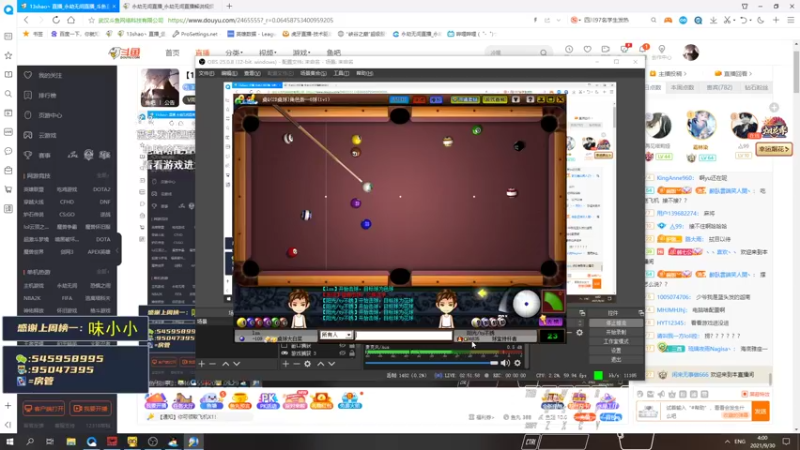Screen dimensions: 800x450
Task: Open Douyu watch history clock icon
Action: coord(569,49)
